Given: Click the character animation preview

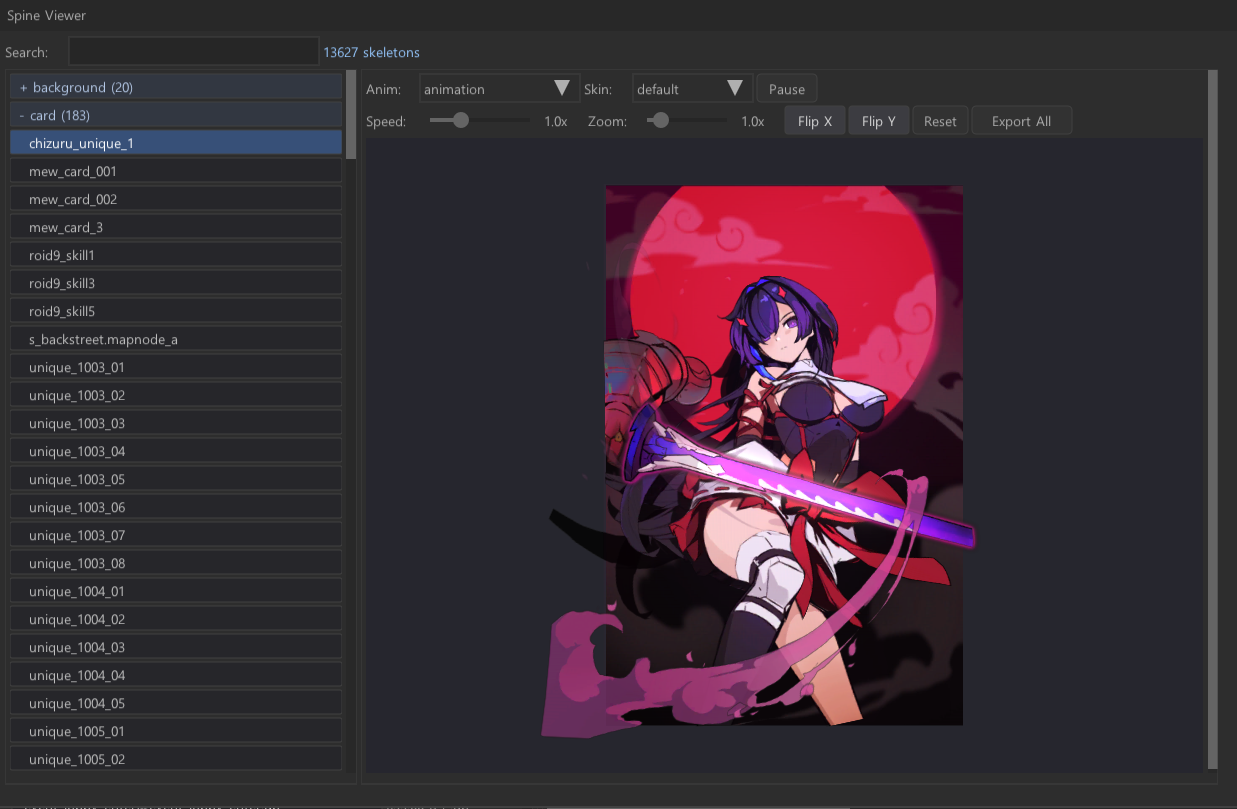Looking at the screenshot, I should point(783,456).
